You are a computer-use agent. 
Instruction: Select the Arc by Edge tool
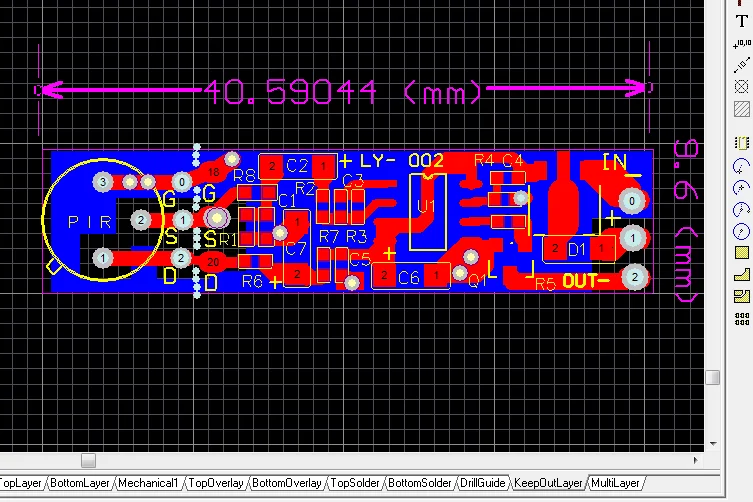[741, 187]
